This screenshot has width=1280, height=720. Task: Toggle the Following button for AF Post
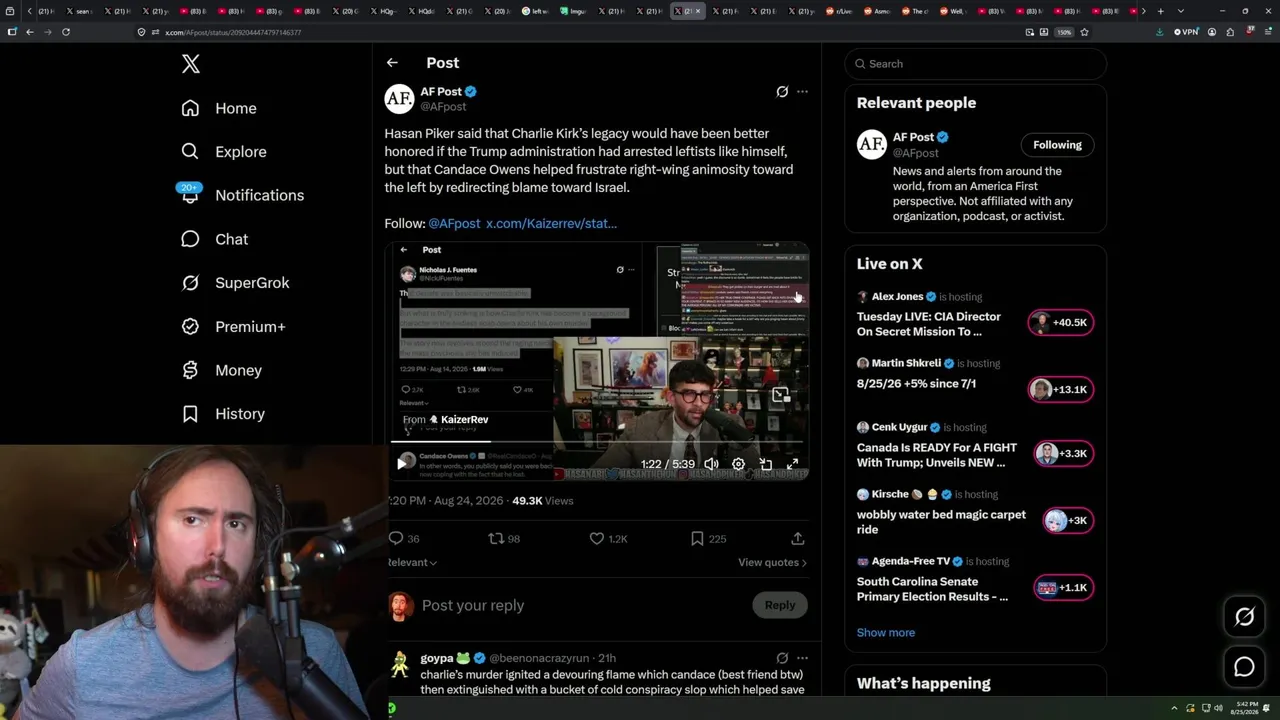click(1057, 145)
